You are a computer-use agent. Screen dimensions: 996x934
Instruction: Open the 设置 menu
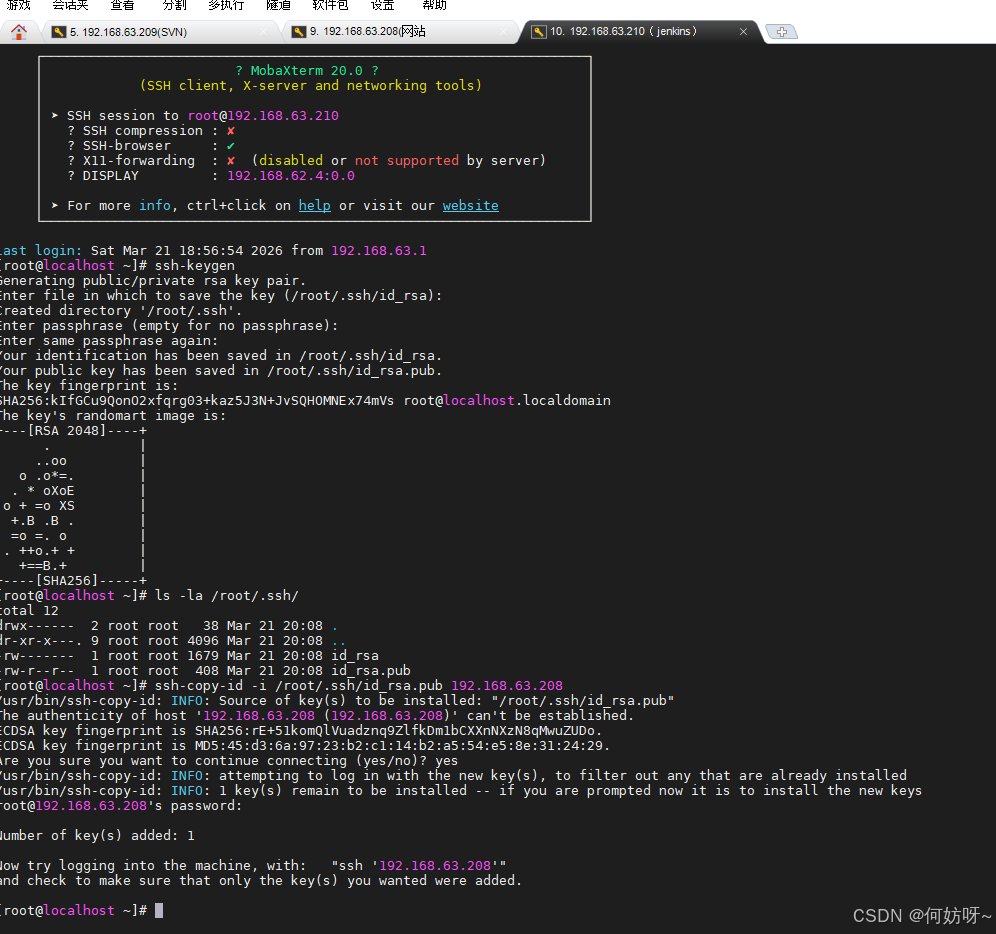[x=382, y=5]
